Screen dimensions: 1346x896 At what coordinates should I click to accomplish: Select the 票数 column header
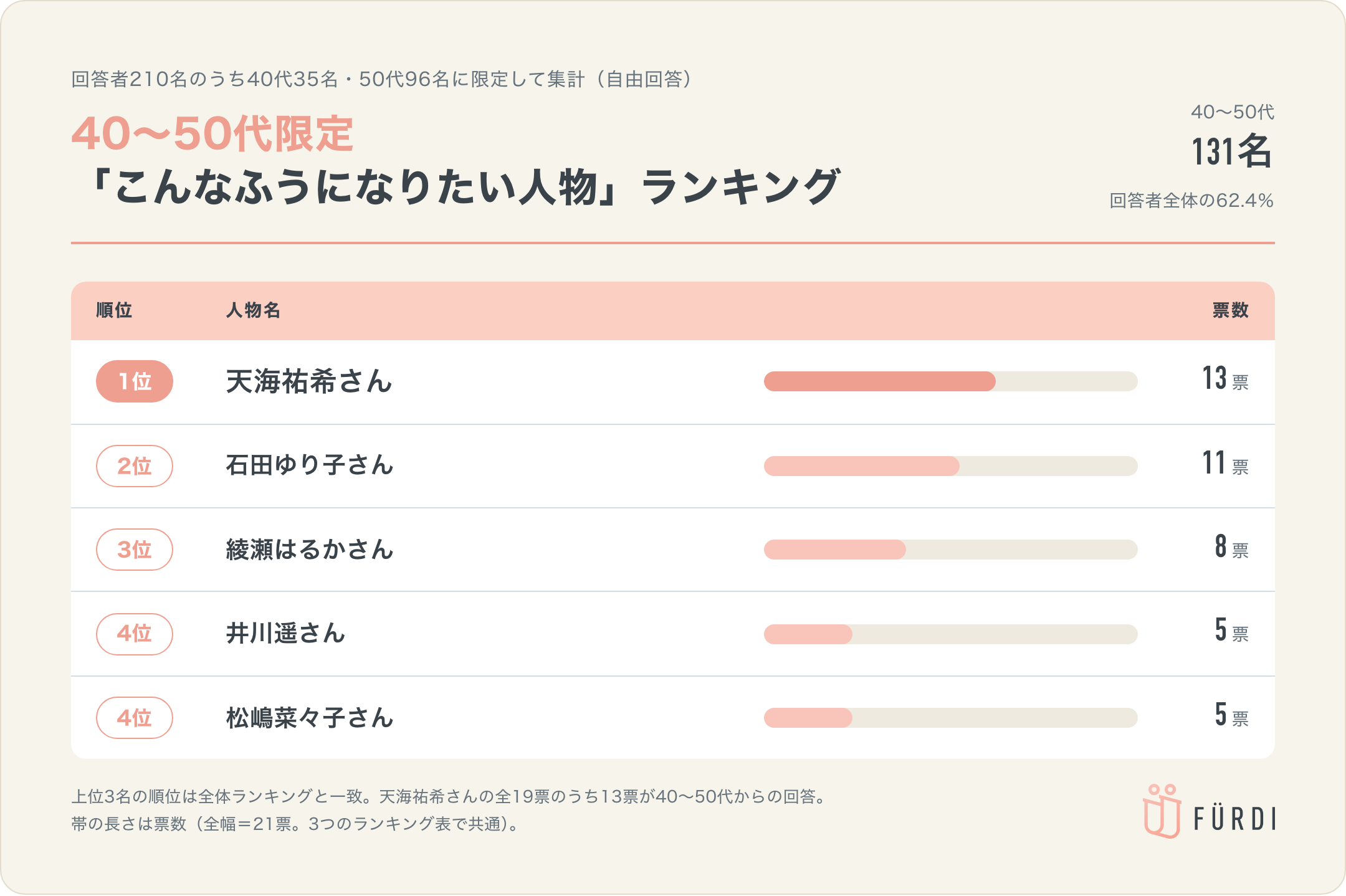[x=1231, y=310]
